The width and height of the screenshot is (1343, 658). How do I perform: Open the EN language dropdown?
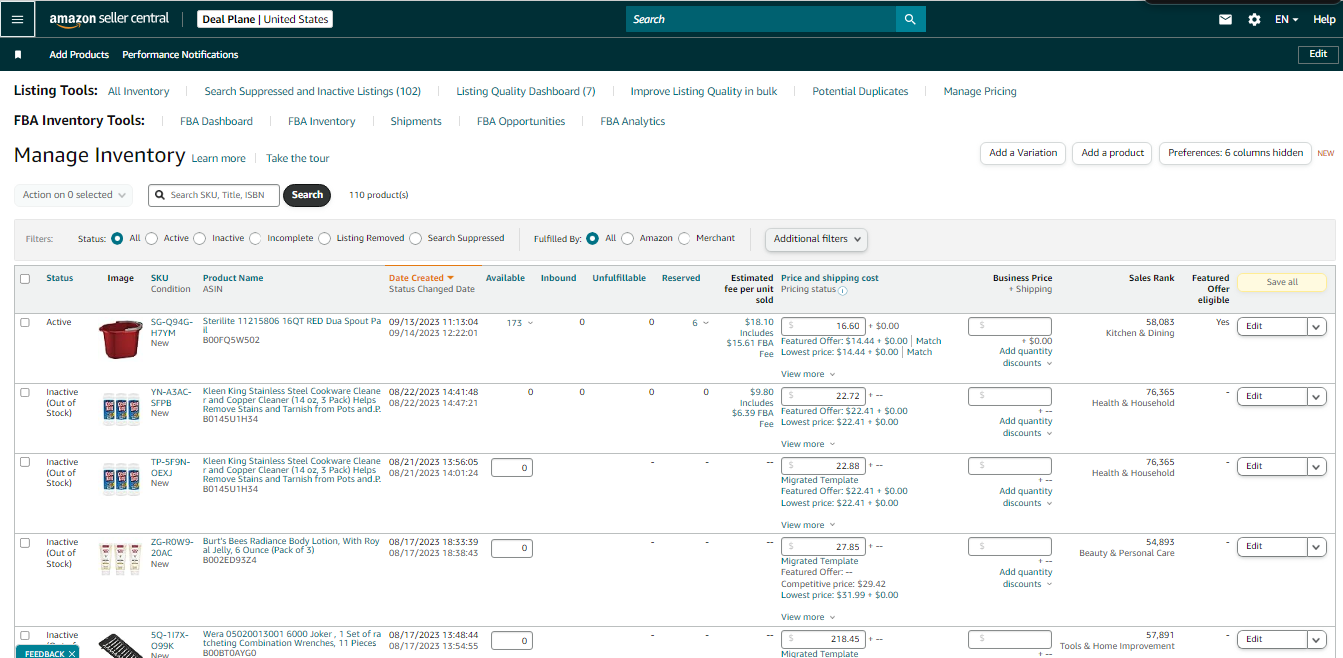(x=1286, y=19)
